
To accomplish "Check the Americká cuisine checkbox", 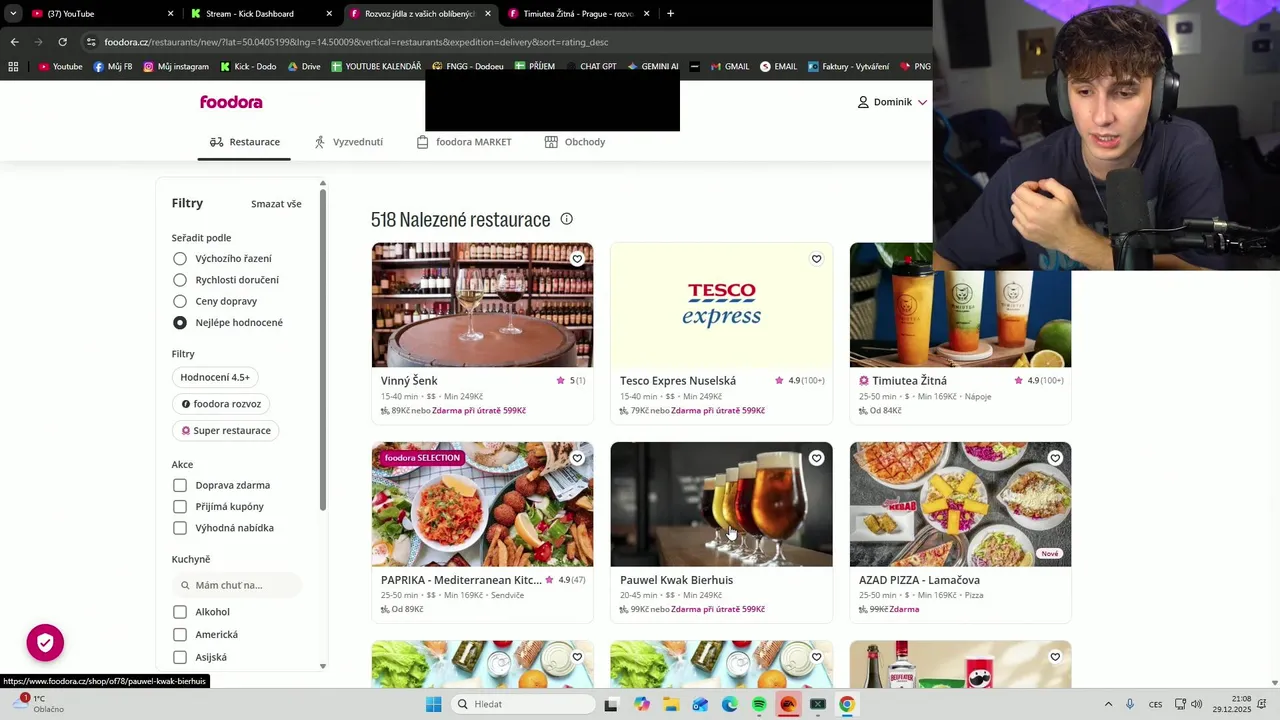I will [180, 634].
